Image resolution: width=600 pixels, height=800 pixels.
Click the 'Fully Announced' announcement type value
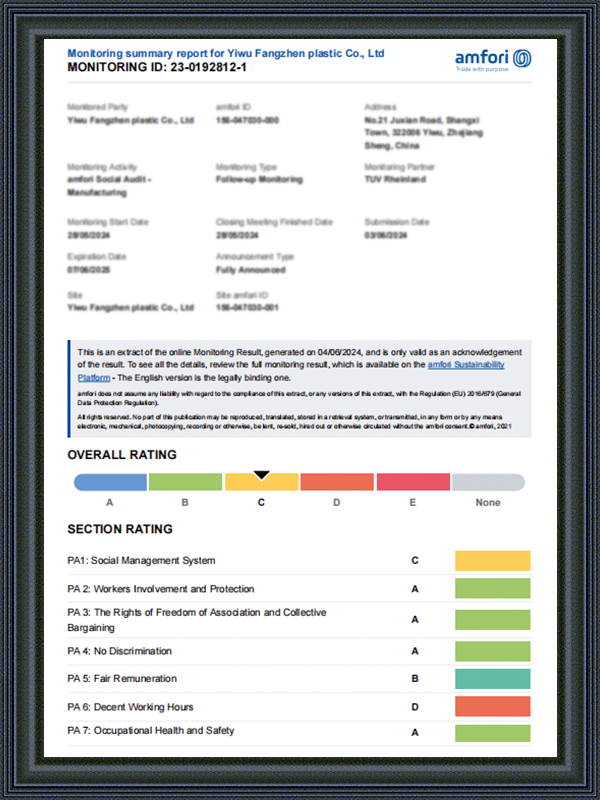[251, 269]
